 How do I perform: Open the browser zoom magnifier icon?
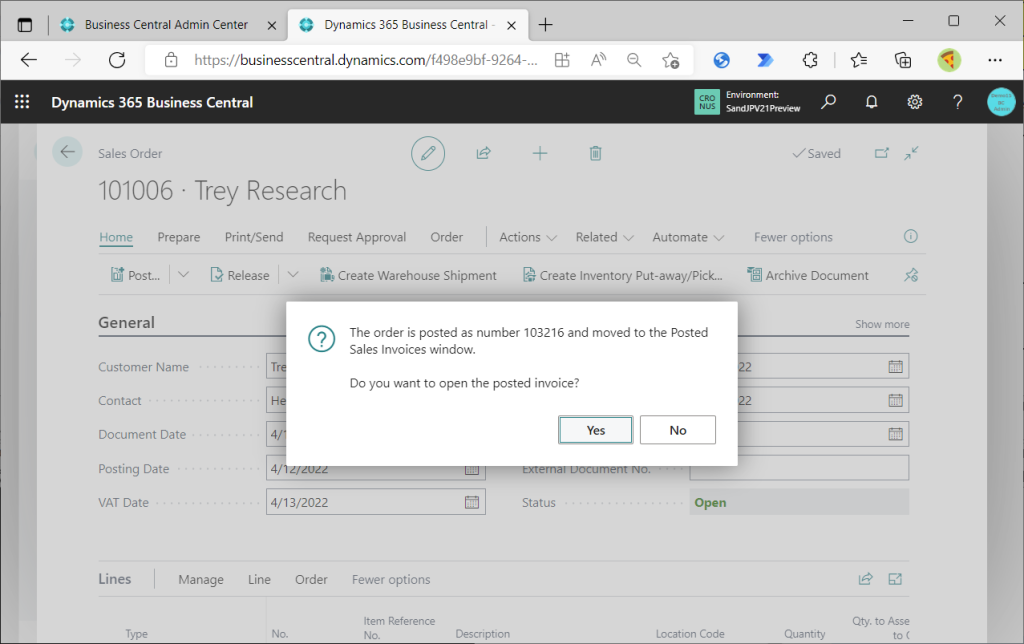[x=633, y=60]
